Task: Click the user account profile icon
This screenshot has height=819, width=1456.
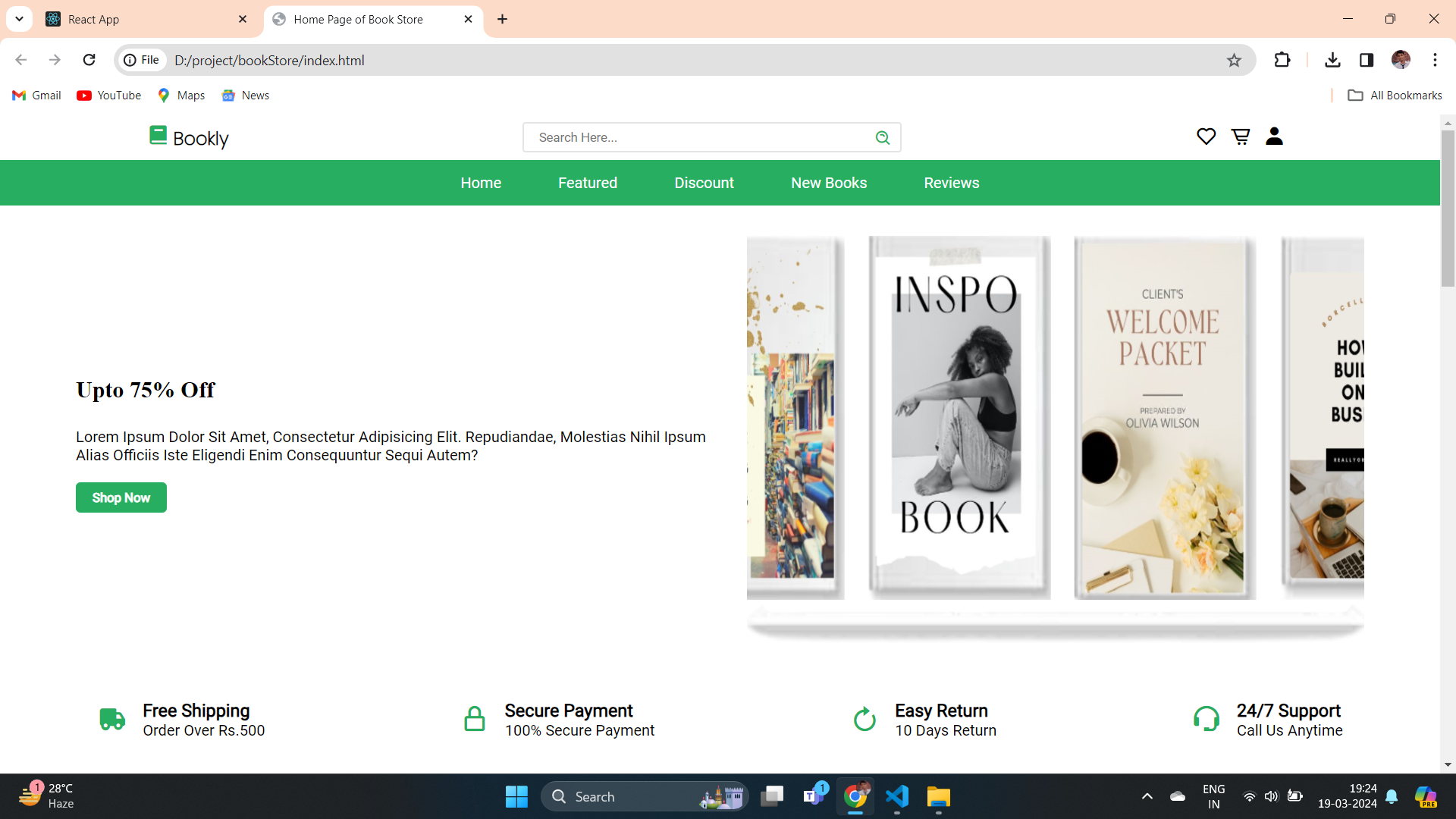Action: pos(1274,136)
